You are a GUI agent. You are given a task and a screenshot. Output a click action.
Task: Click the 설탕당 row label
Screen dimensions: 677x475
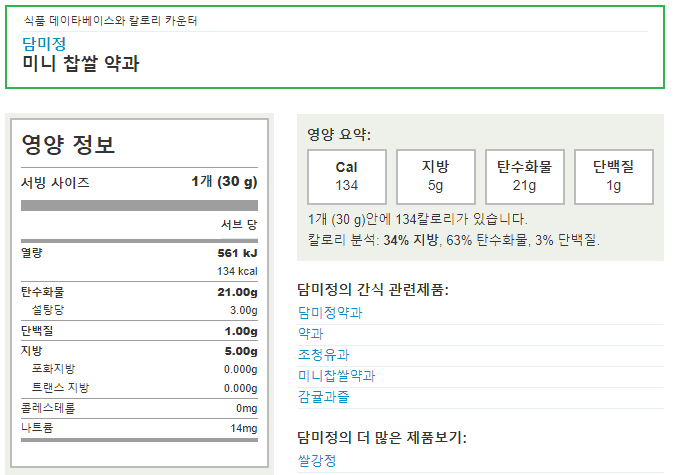tap(47, 310)
